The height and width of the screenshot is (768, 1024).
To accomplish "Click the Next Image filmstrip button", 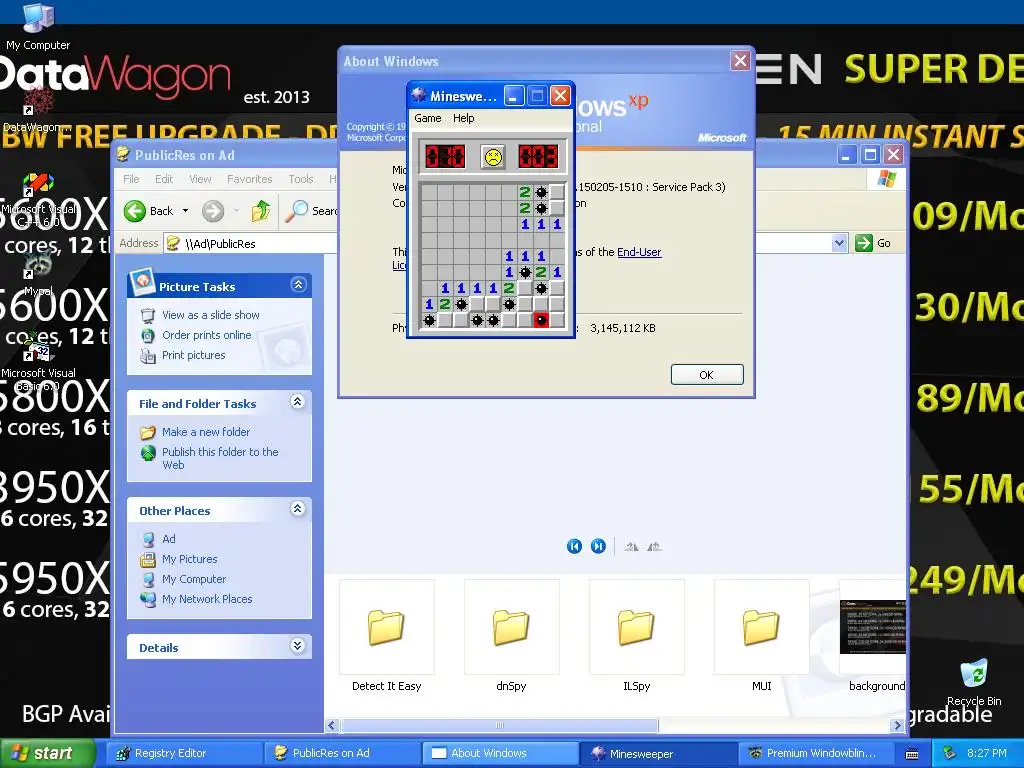I will click(x=598, y=547).
